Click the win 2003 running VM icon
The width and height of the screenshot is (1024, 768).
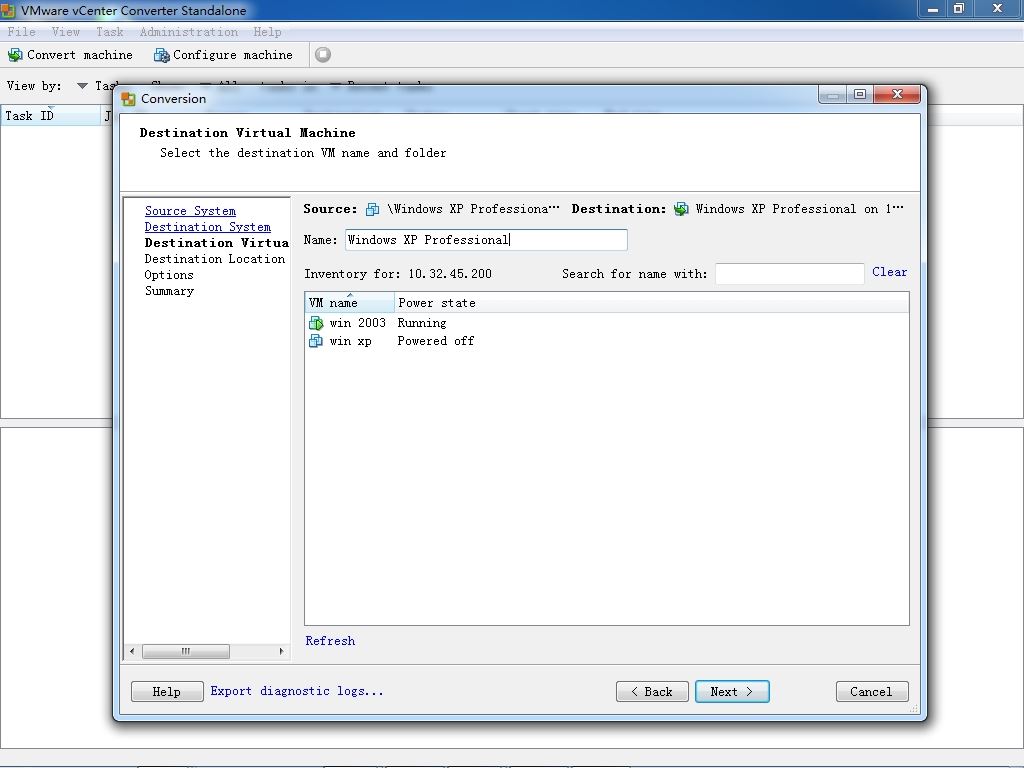coord(316,323)
